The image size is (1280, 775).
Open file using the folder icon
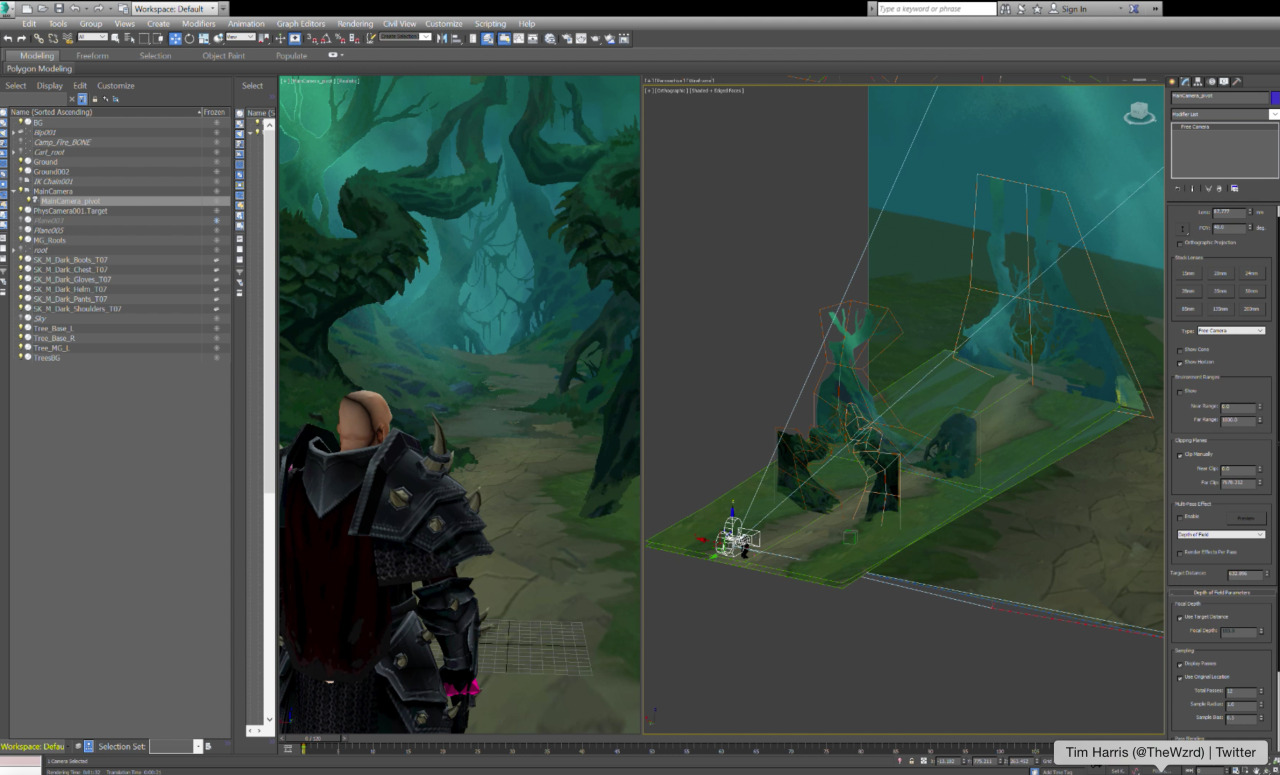click(42, 8)
